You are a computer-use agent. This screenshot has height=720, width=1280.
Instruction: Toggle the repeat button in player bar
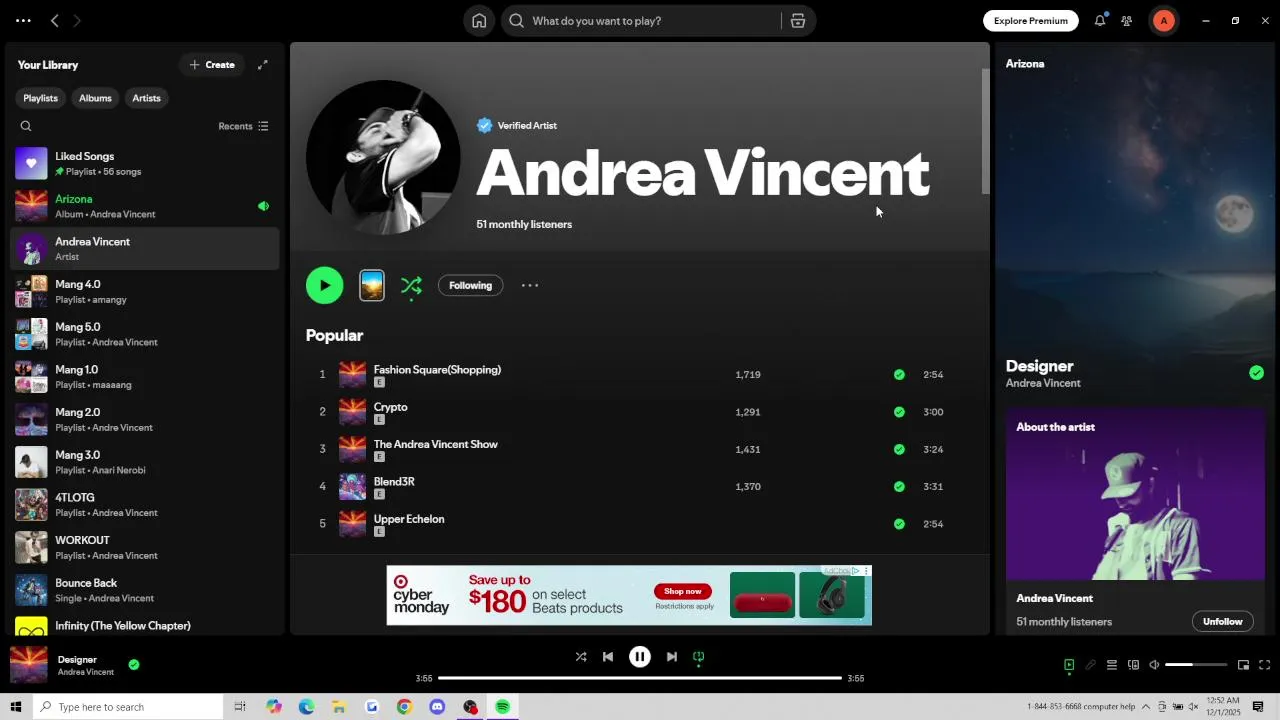(x=699, y=657)
